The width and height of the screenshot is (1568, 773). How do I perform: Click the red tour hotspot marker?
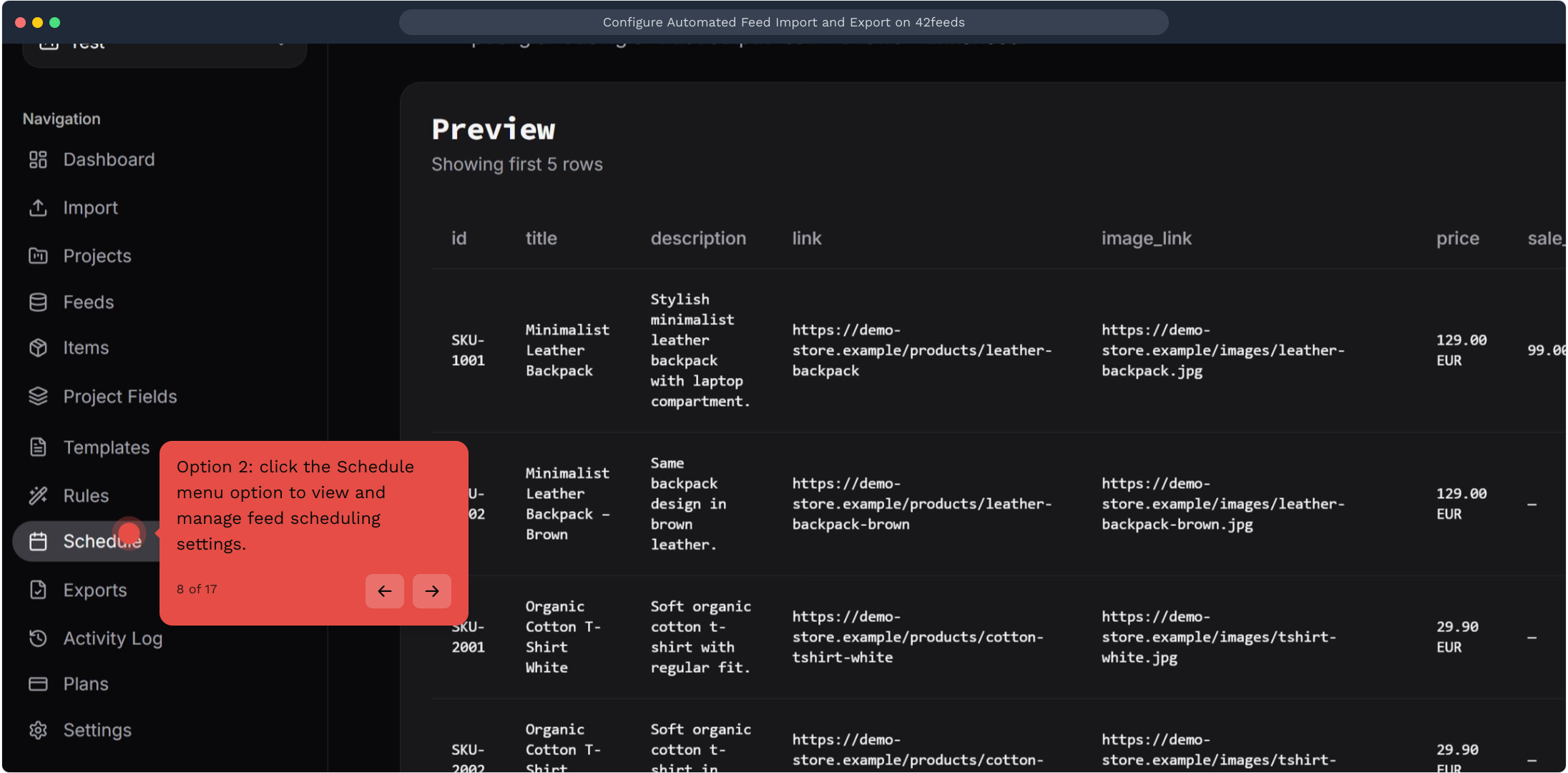[x=129, y=532]
